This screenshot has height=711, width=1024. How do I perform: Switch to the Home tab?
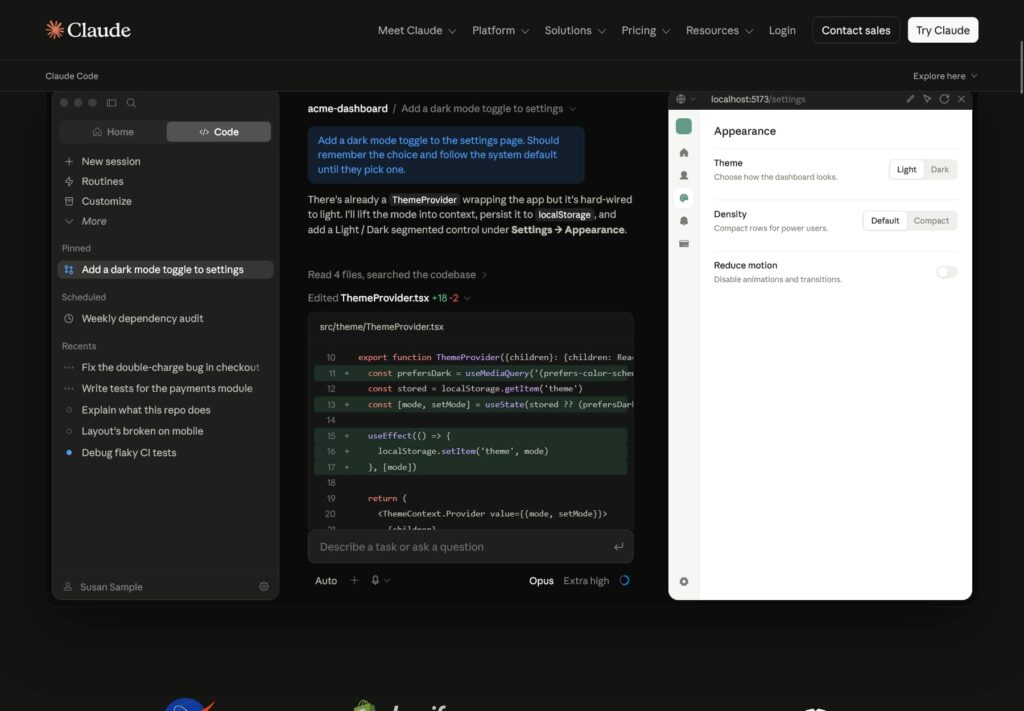pos(113,132)
